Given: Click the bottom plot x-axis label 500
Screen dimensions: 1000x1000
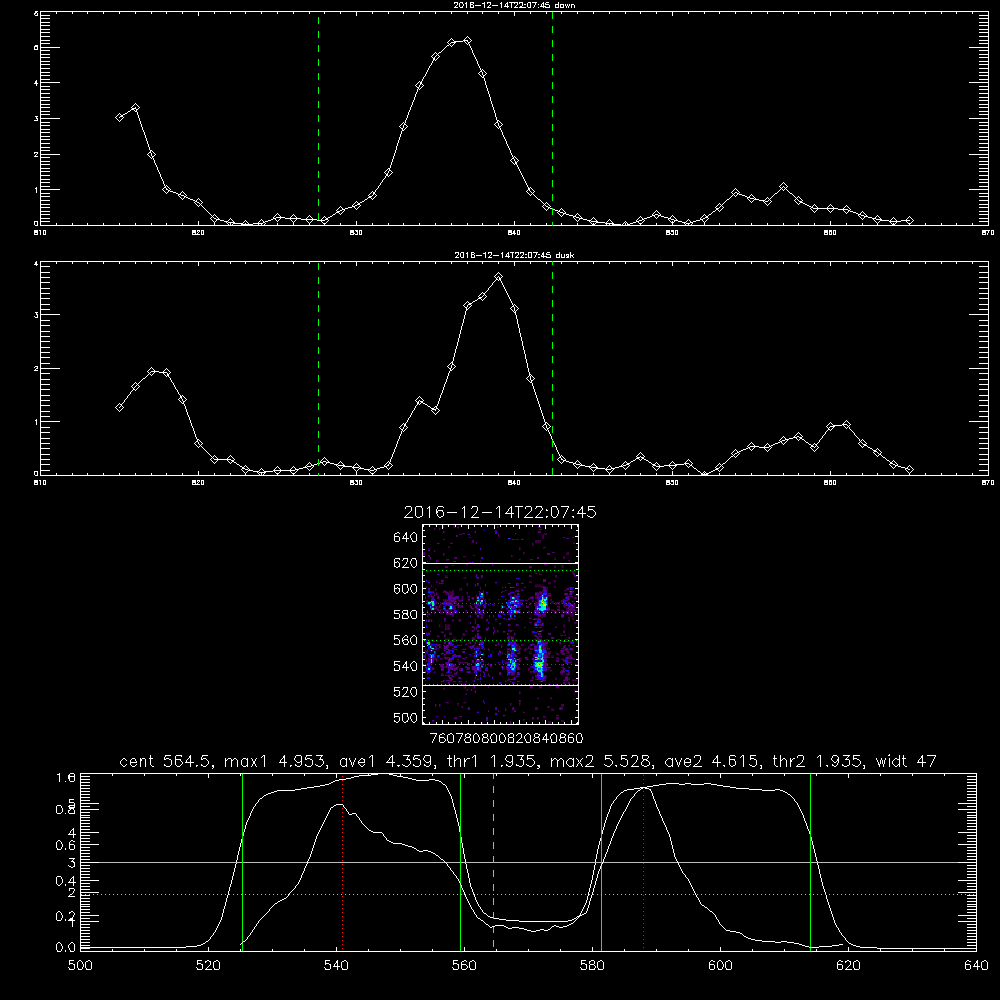Looking at the screenshot, I should [80, 966].
